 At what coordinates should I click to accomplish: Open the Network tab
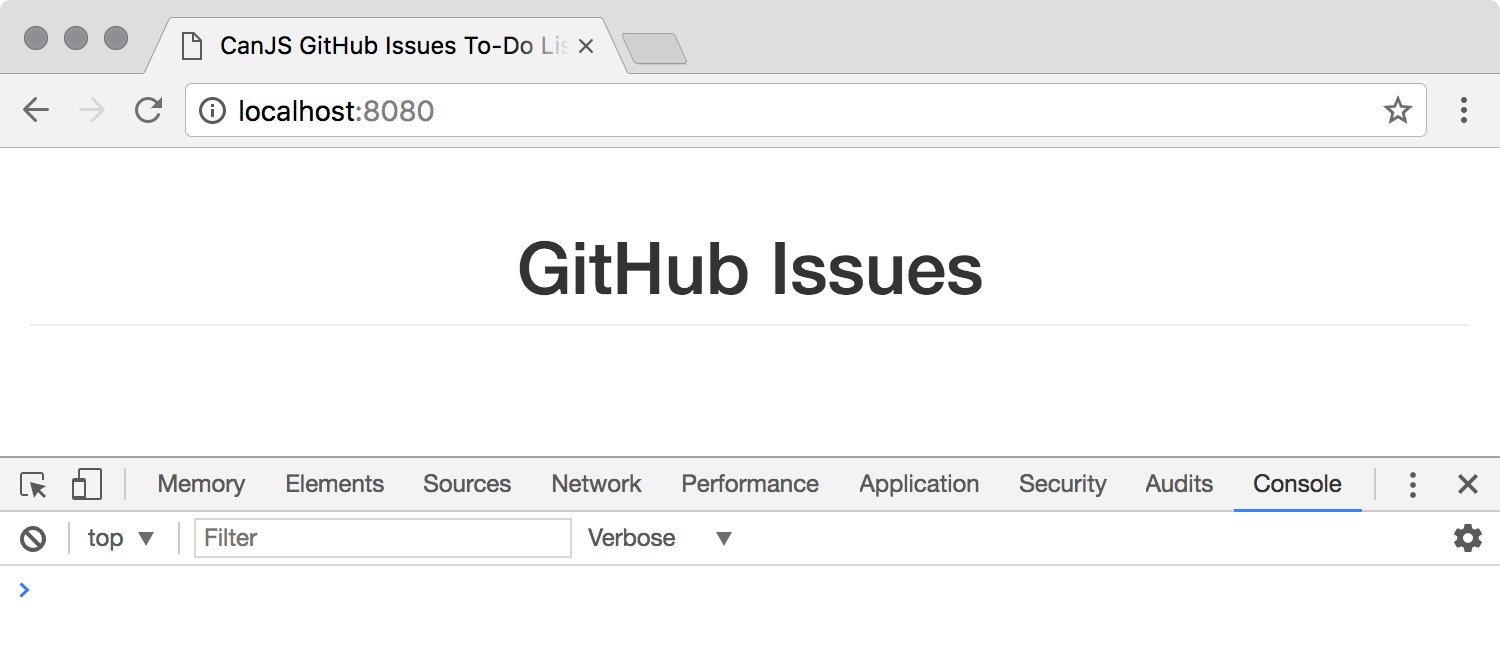pos(596,484)
